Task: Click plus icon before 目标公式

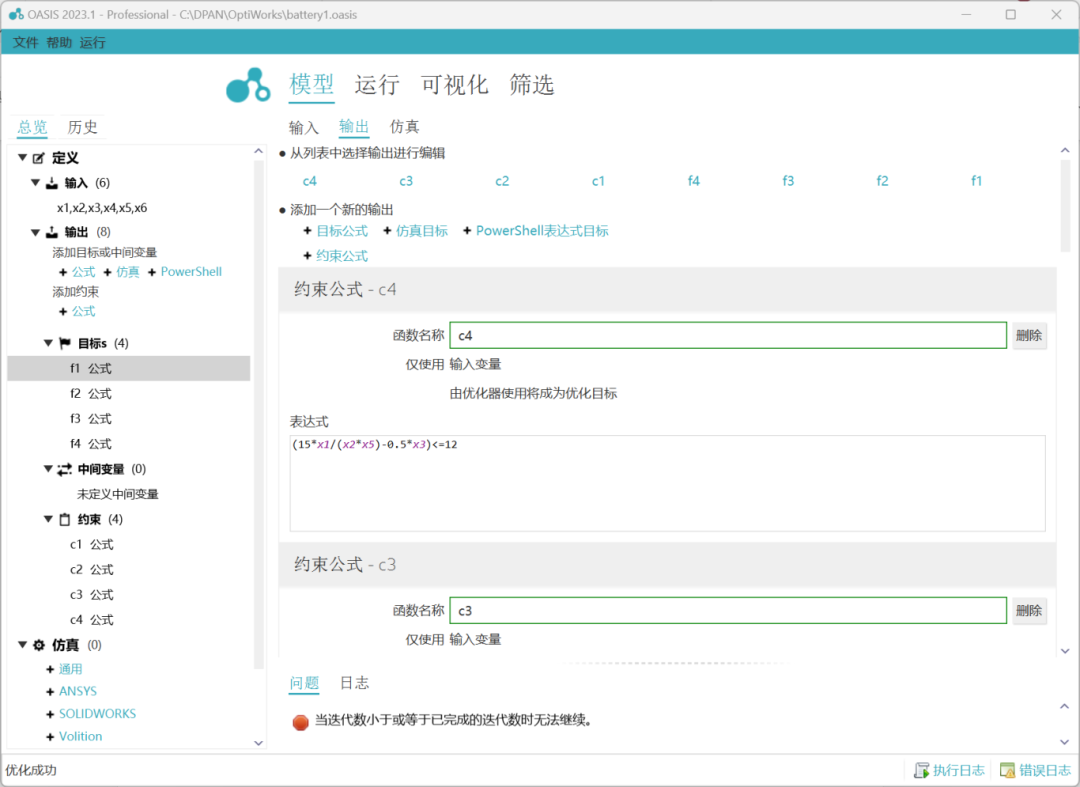Action: pos(307,231)
